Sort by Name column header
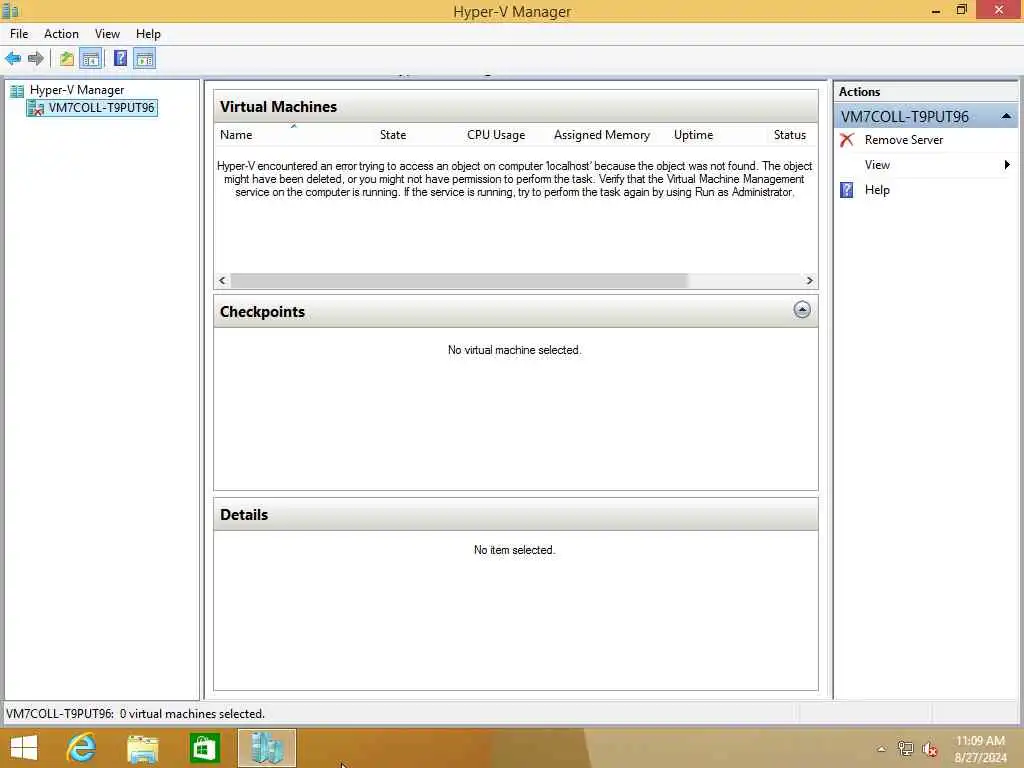 236,135
